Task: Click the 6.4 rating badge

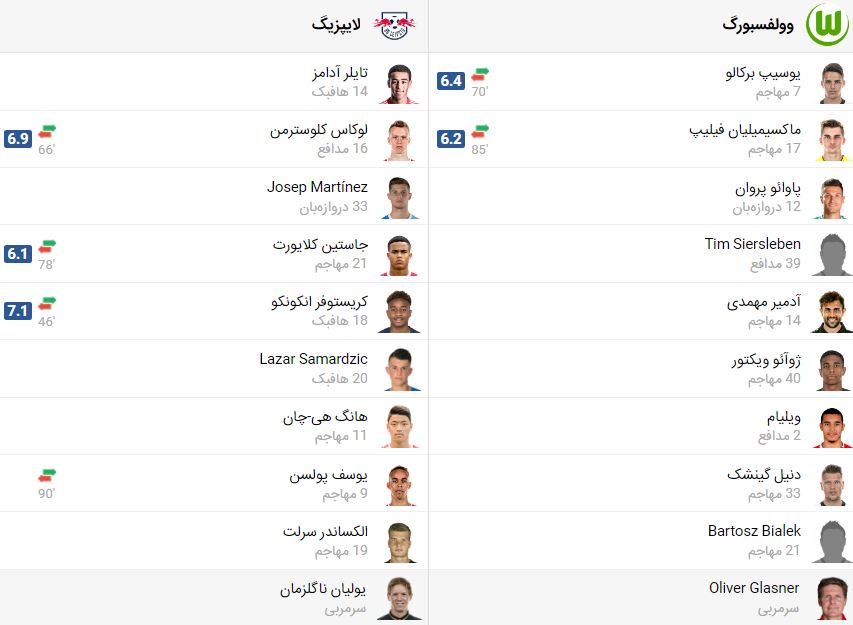Action: coord(451,81)
